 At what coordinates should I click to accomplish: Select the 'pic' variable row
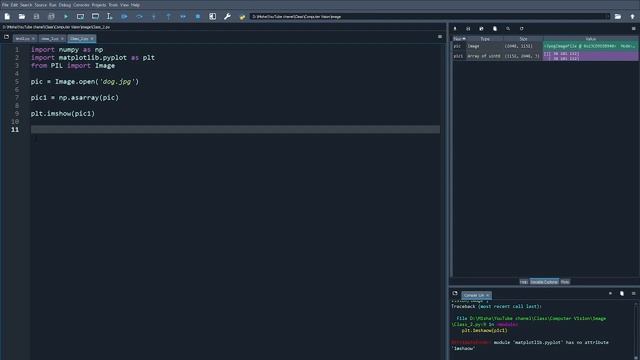pos(545,46)
